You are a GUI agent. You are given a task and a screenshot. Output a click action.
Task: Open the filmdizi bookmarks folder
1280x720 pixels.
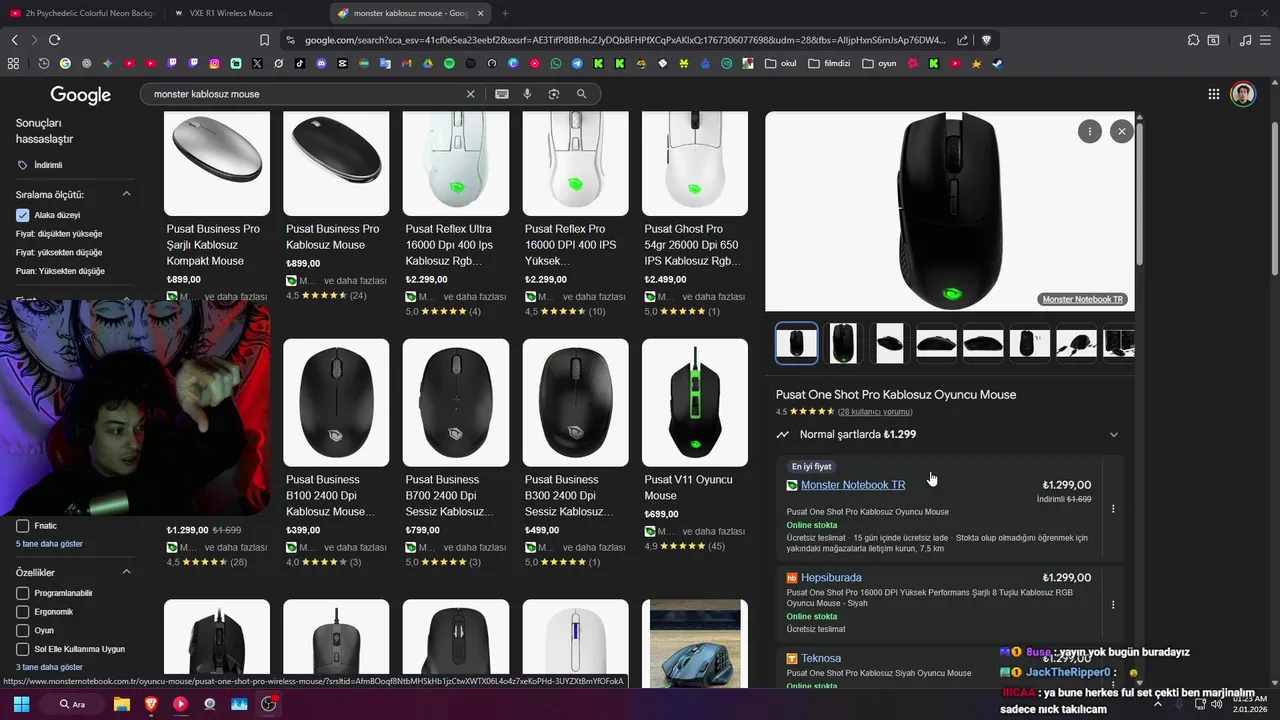(x=829, y=63)
